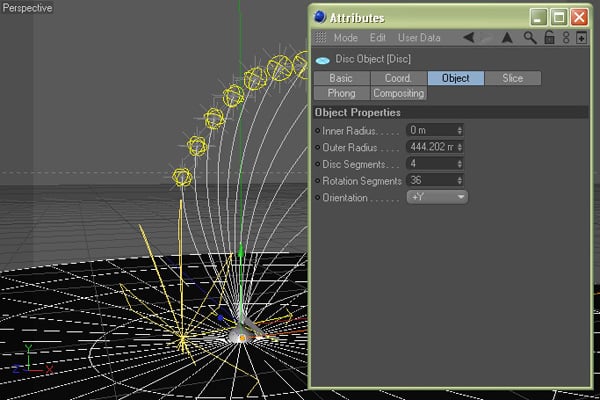The height and width of the screenshot is (400, 600).
Task: Click the magnifying glass search icon
Action: [x=530, y=38]
